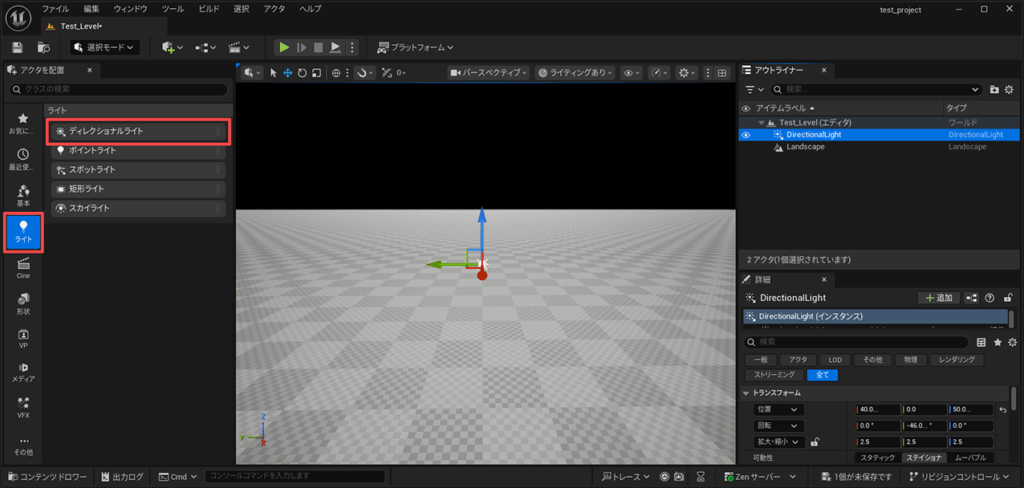Activate the scale gizmo tool
This screenshot has width=1024, height=488.
tap(317, 73)
